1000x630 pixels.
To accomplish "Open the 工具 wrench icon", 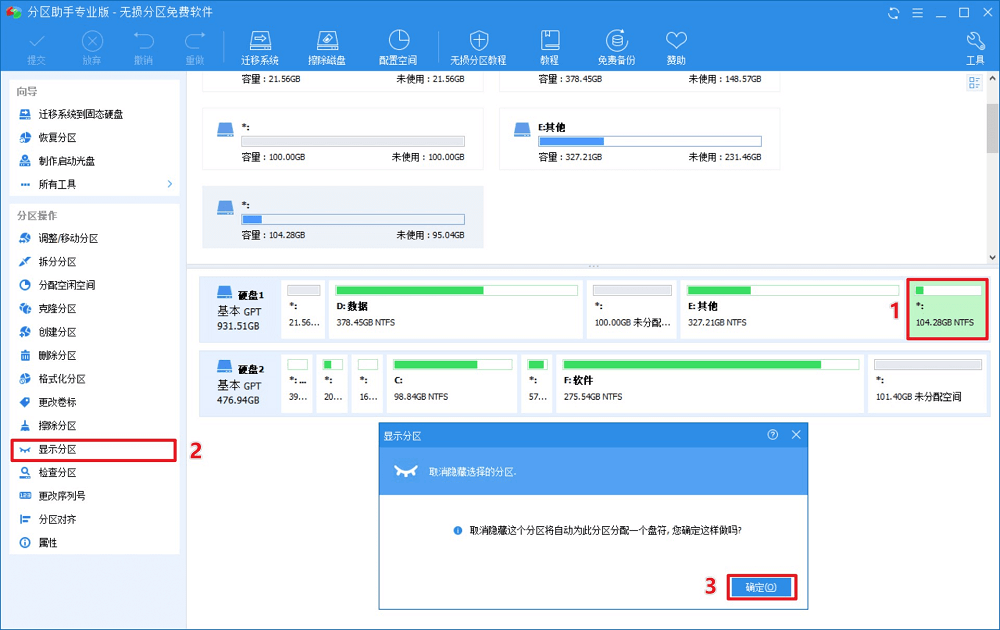I will [975, 41].
